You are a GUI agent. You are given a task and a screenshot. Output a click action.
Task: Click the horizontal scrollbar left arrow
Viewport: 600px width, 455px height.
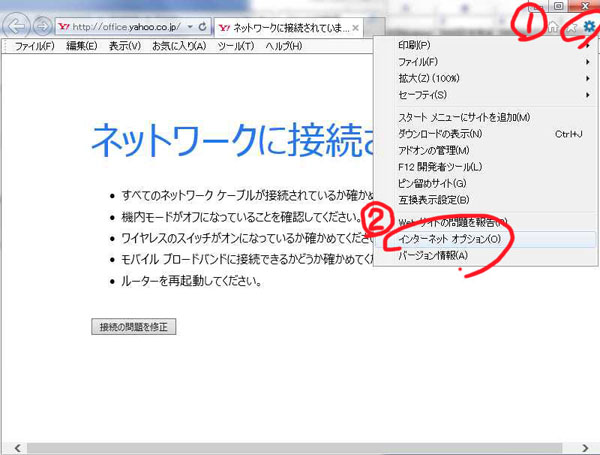[x=18, y=448]
